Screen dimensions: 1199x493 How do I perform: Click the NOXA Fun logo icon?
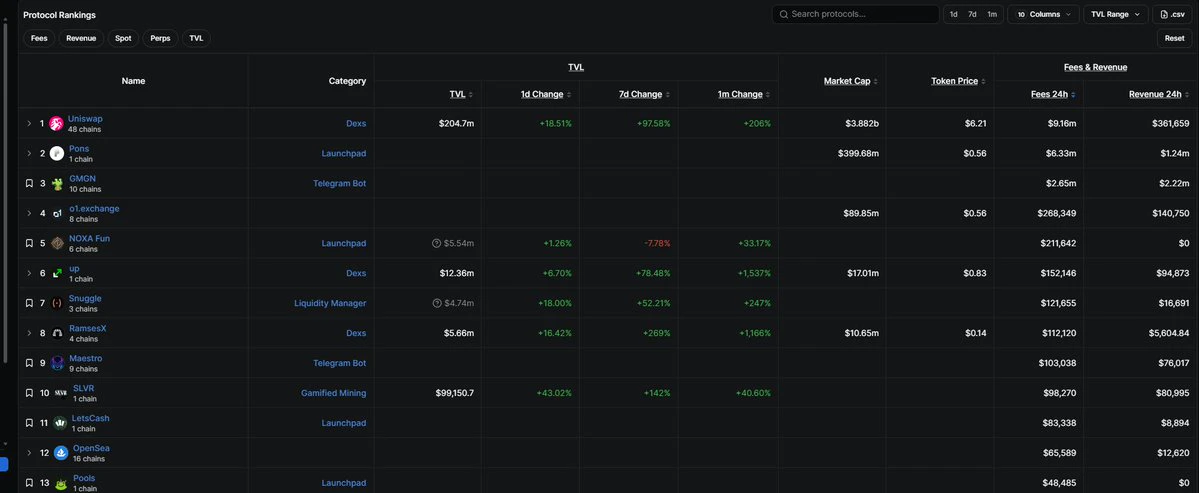(57, 243)
